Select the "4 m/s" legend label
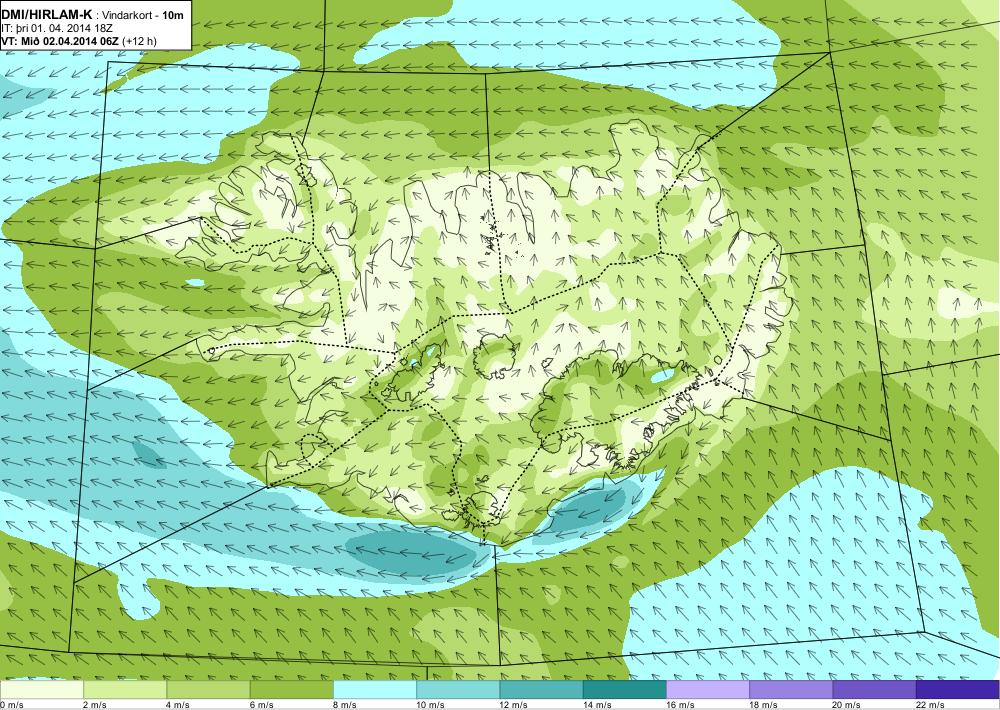The image size is (1000, 710). click(x=178, y=705)
